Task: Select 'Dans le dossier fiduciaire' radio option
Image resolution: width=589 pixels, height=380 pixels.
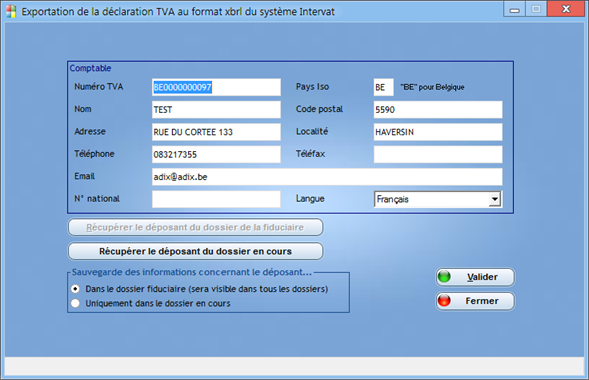Action: [76, 289]
